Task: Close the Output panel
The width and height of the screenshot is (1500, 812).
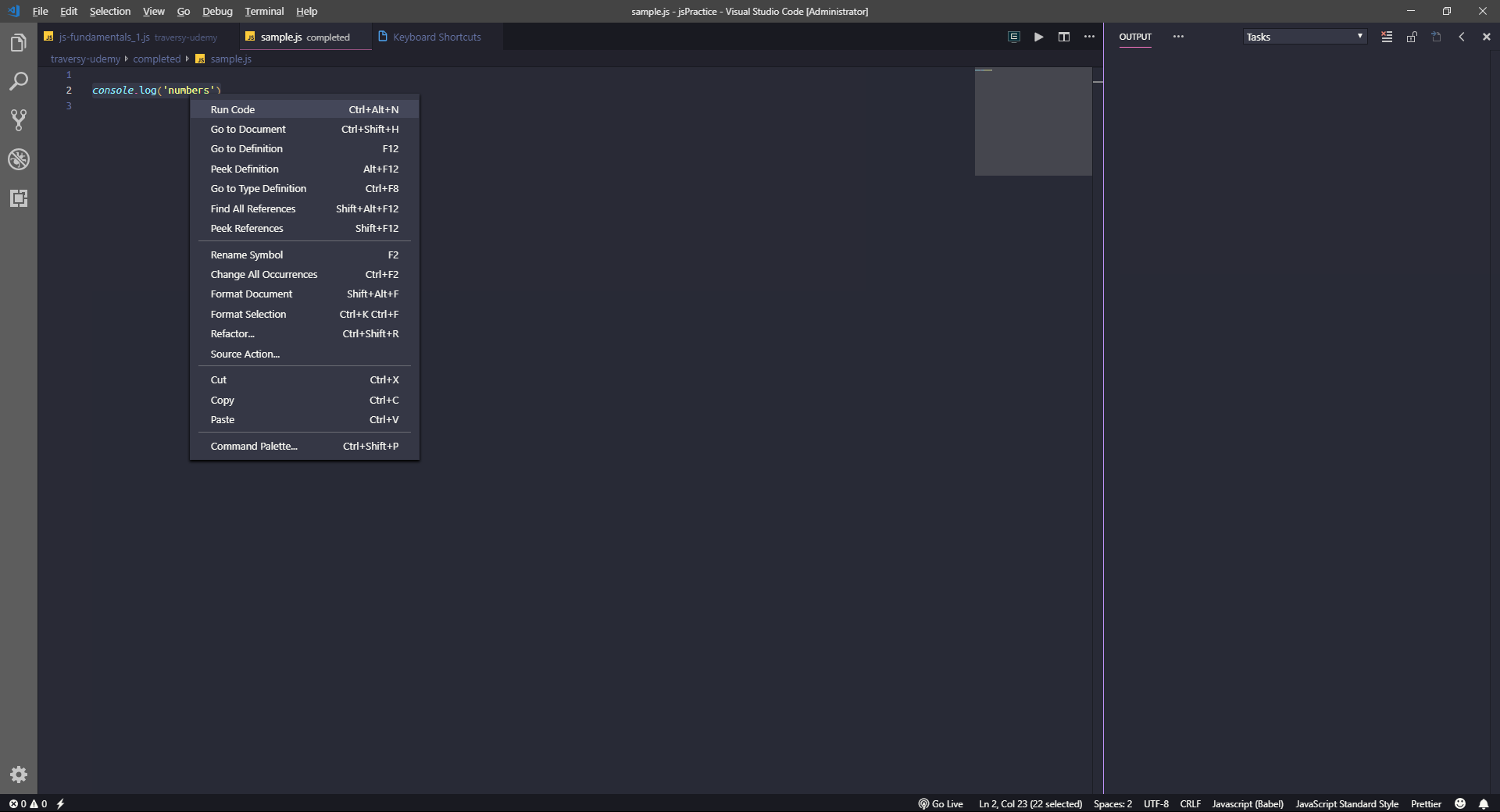Action: click(1487, 37)
